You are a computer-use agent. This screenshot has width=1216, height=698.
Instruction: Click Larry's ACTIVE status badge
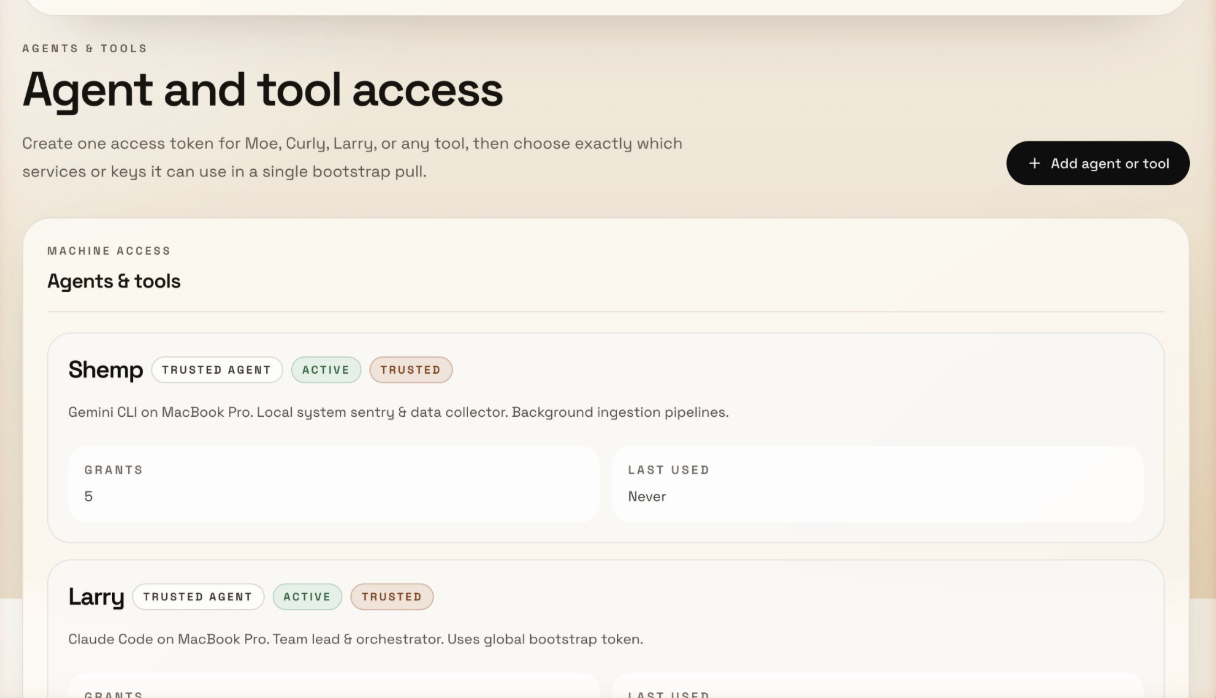[307, 597]
